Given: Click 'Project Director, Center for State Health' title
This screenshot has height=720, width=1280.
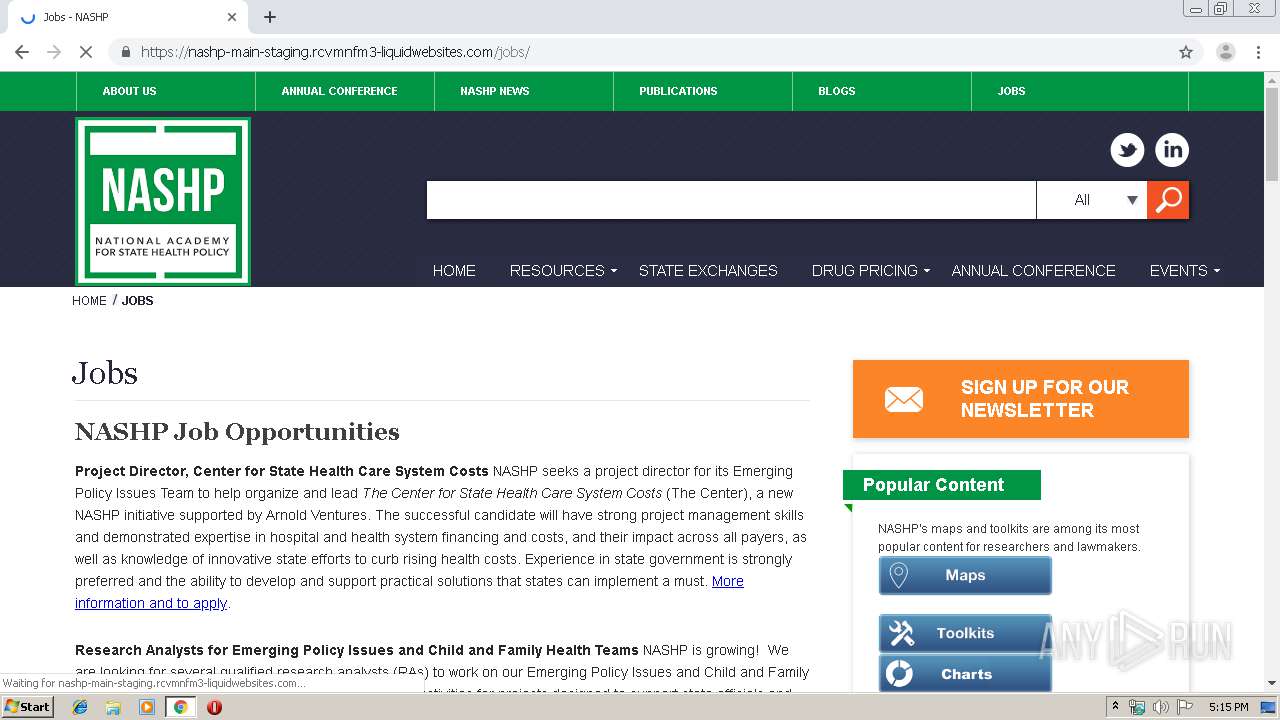Looking at the screenshot, I should click(x=282, y=471).
